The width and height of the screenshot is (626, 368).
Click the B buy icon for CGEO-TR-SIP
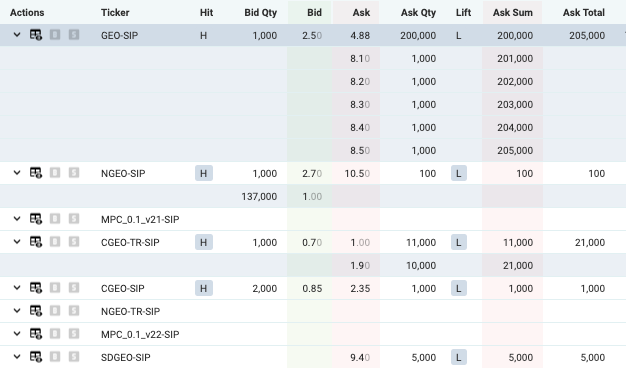pyautogui.click(x=55, y=242)
